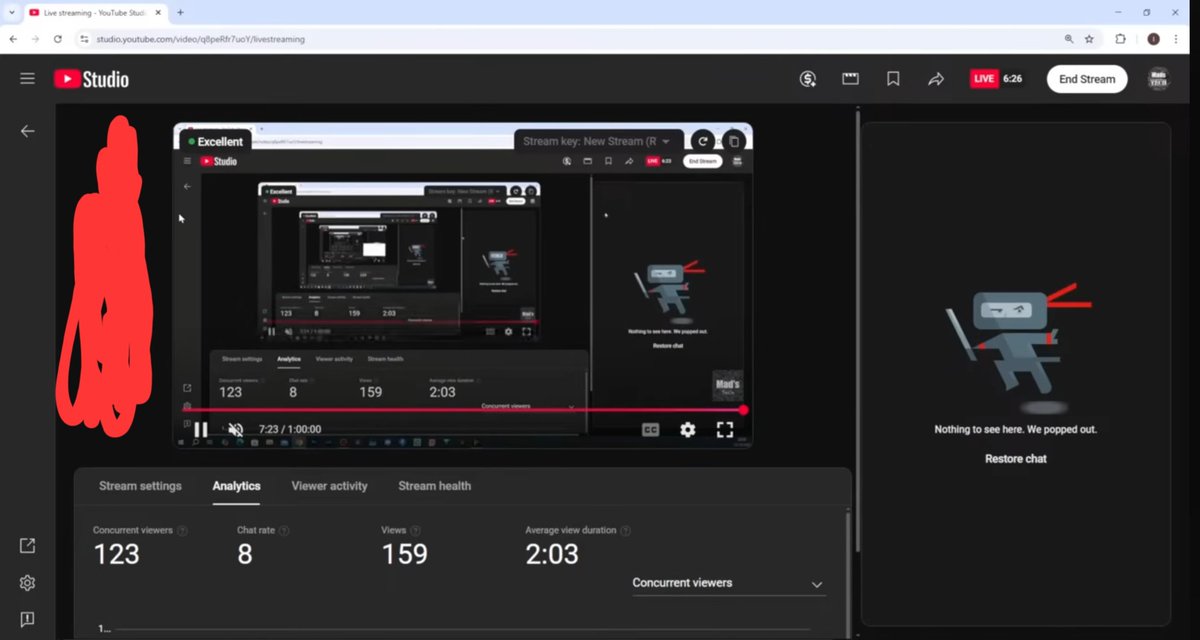1200x640 pixels.
Task: Open the channel avatar account menu
Action: pos(1158,79)
